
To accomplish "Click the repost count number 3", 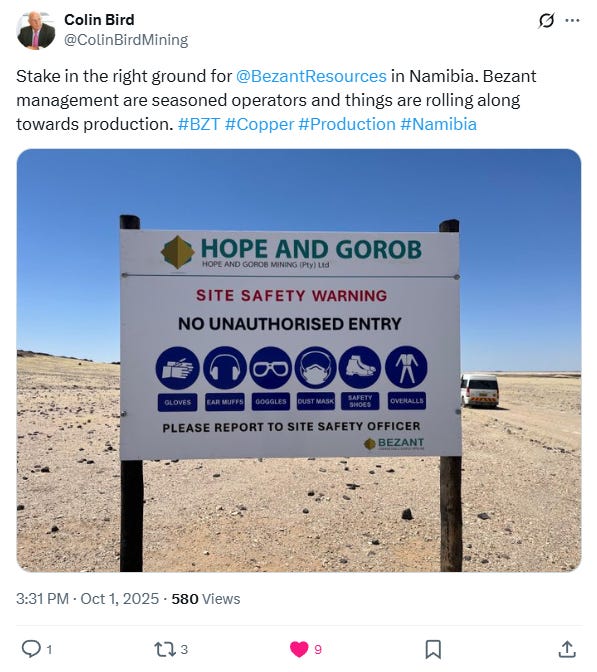I will (x=184, y=650).
